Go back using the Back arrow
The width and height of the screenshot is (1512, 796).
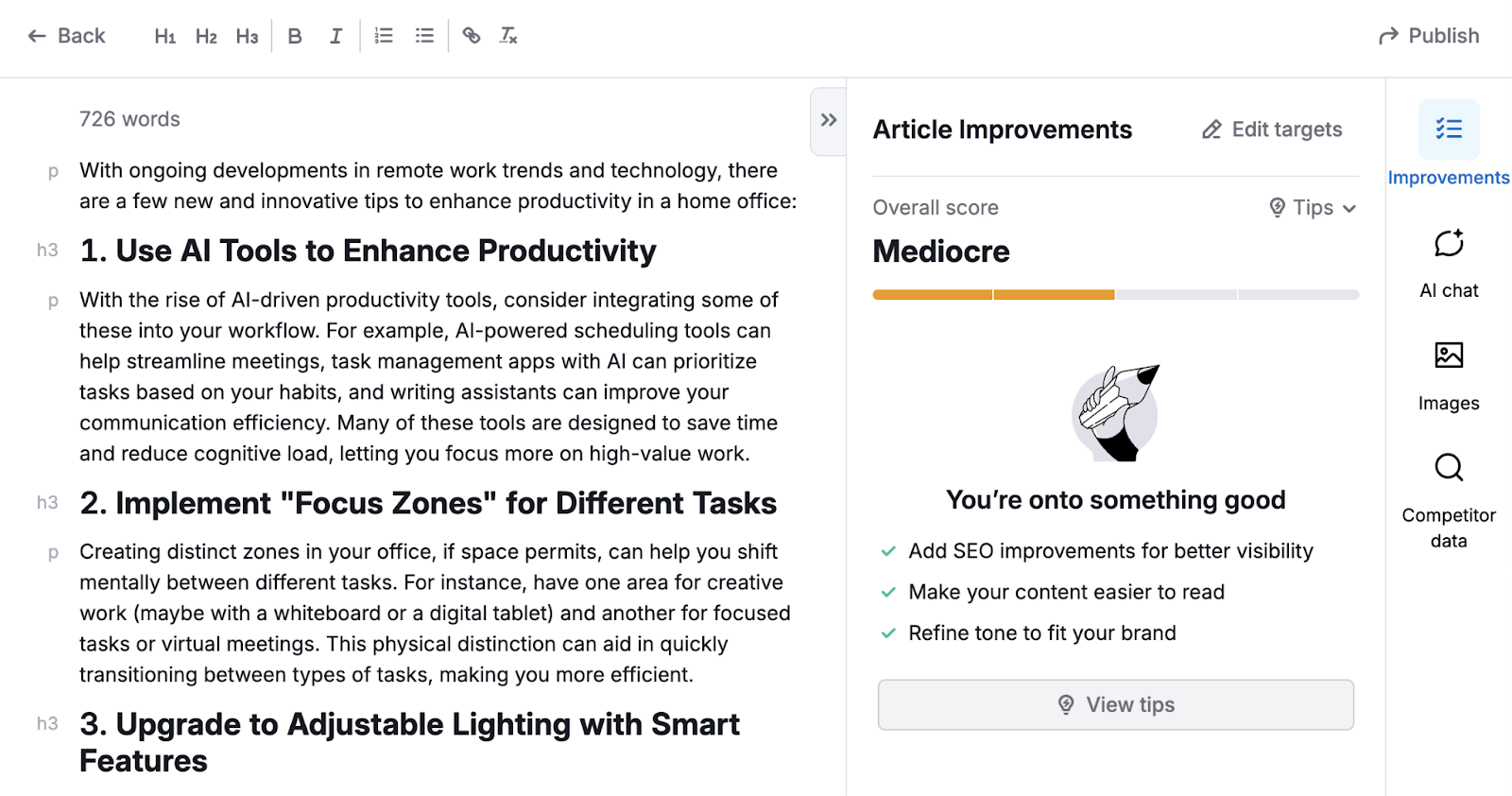click(66, 36)
